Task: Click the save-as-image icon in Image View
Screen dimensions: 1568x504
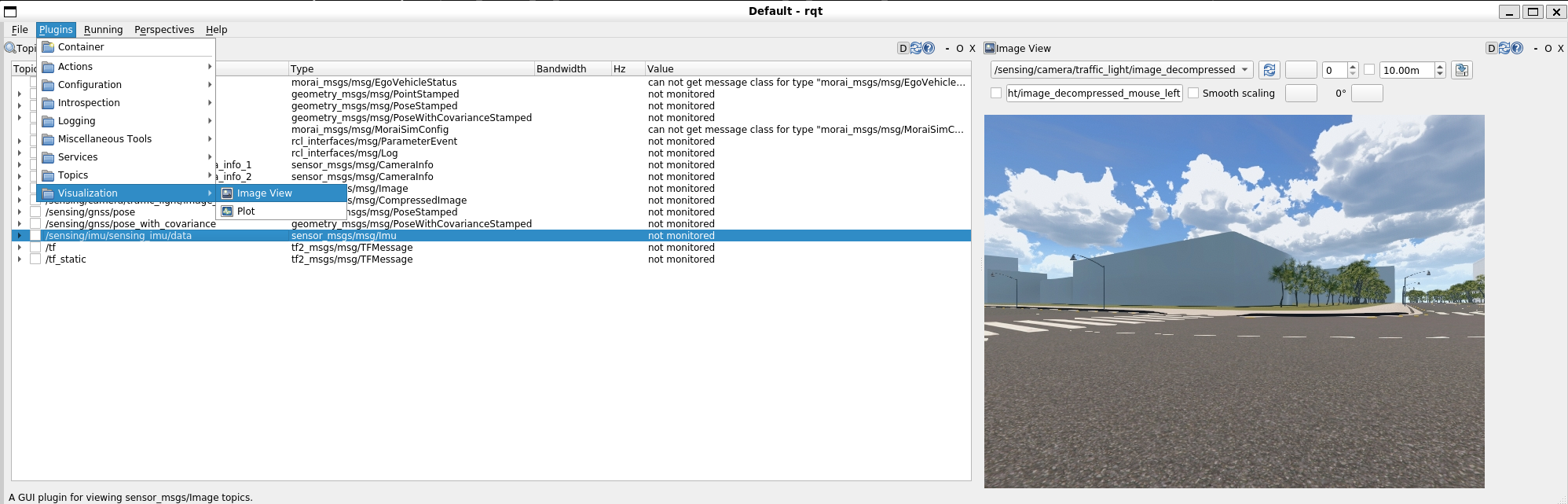Action: pos(1461,70)
